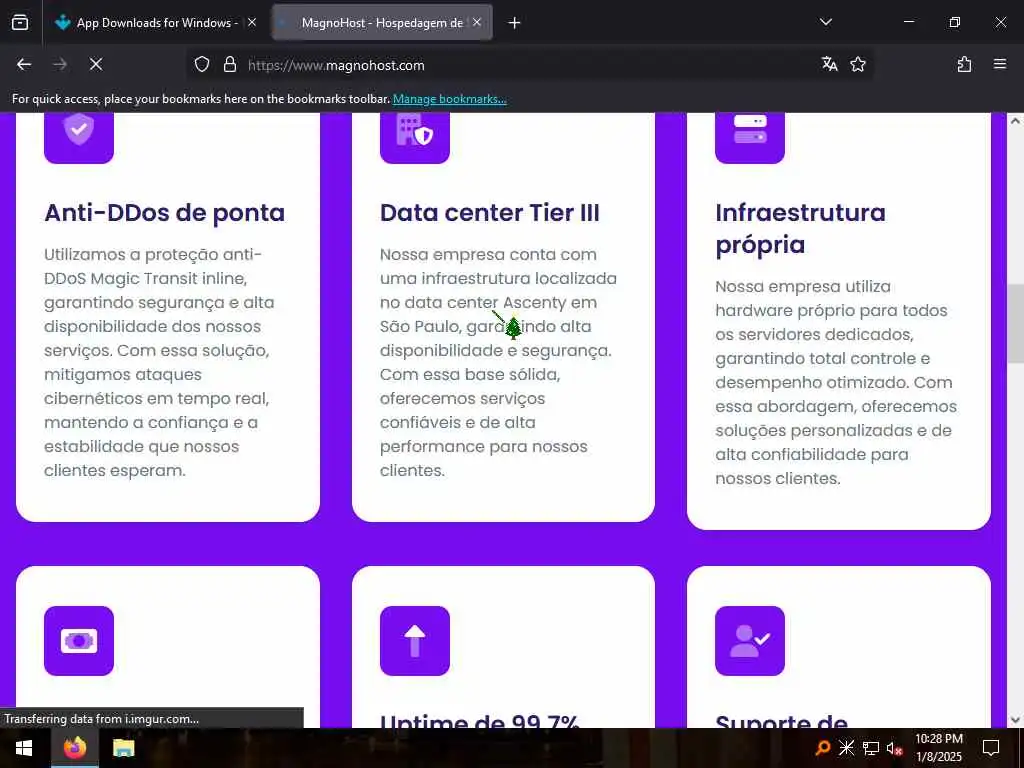Screen dimensions: 1024x768
Task: Click the vertical scrollbar thumb
Action: (x=1016, y=323)
